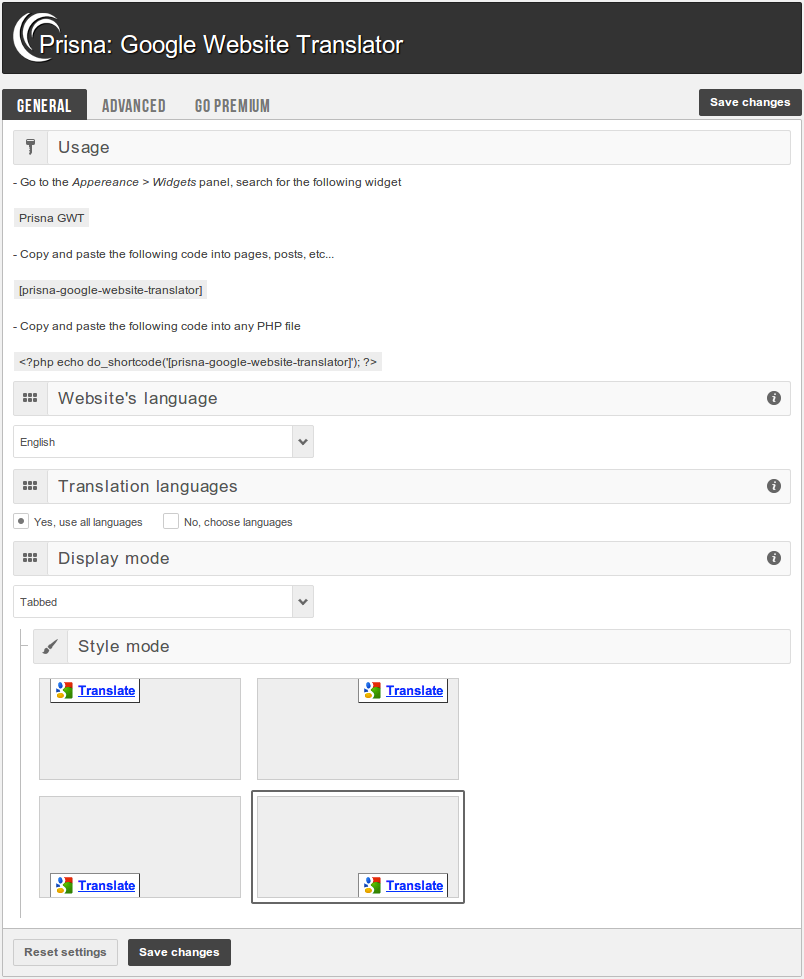
Task: Select 'Yes, use all languages' option
Action: (21, 521)
